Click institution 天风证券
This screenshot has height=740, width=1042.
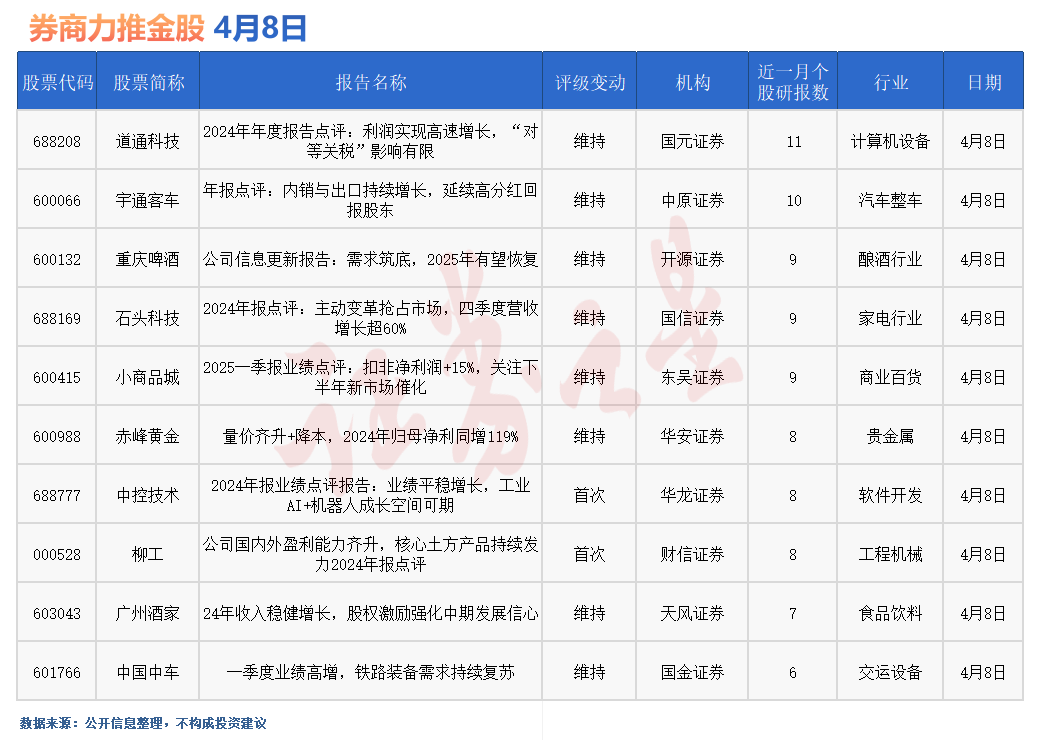pyautogui.click(x=692, y=614)
